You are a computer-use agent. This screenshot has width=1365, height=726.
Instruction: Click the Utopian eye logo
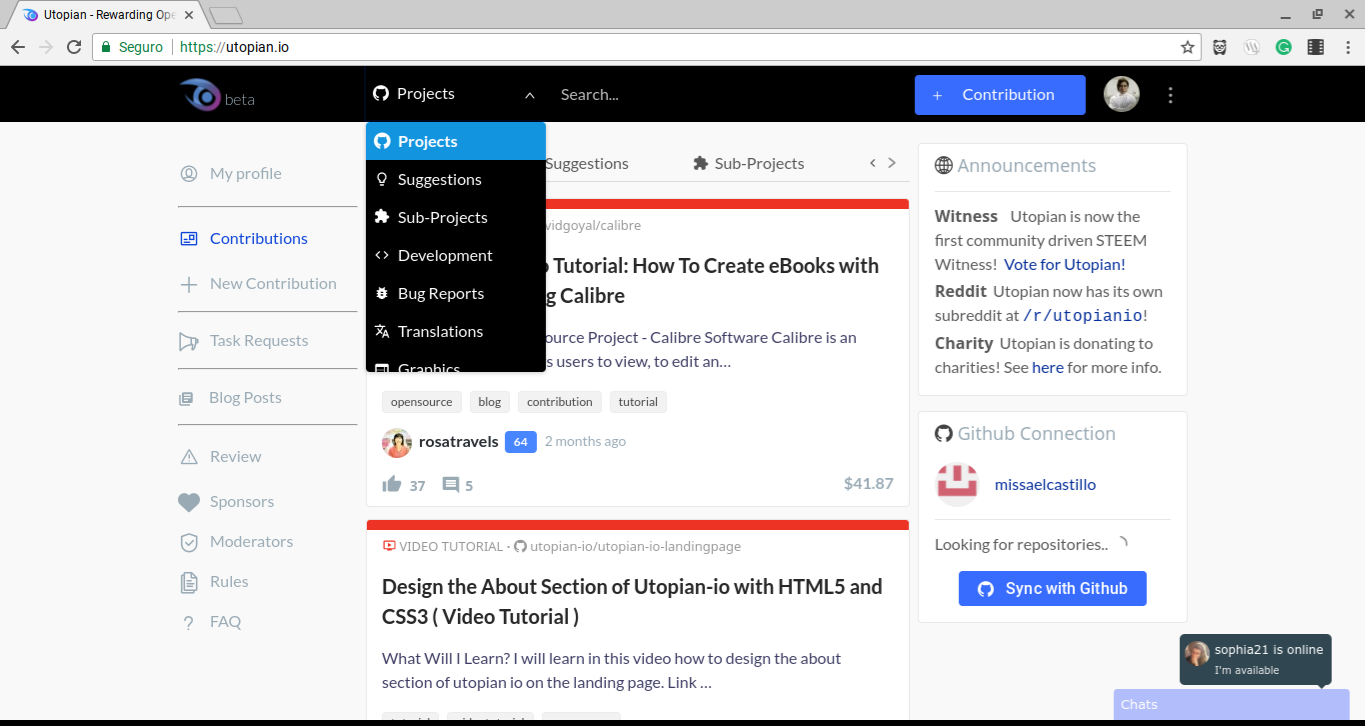201,95
